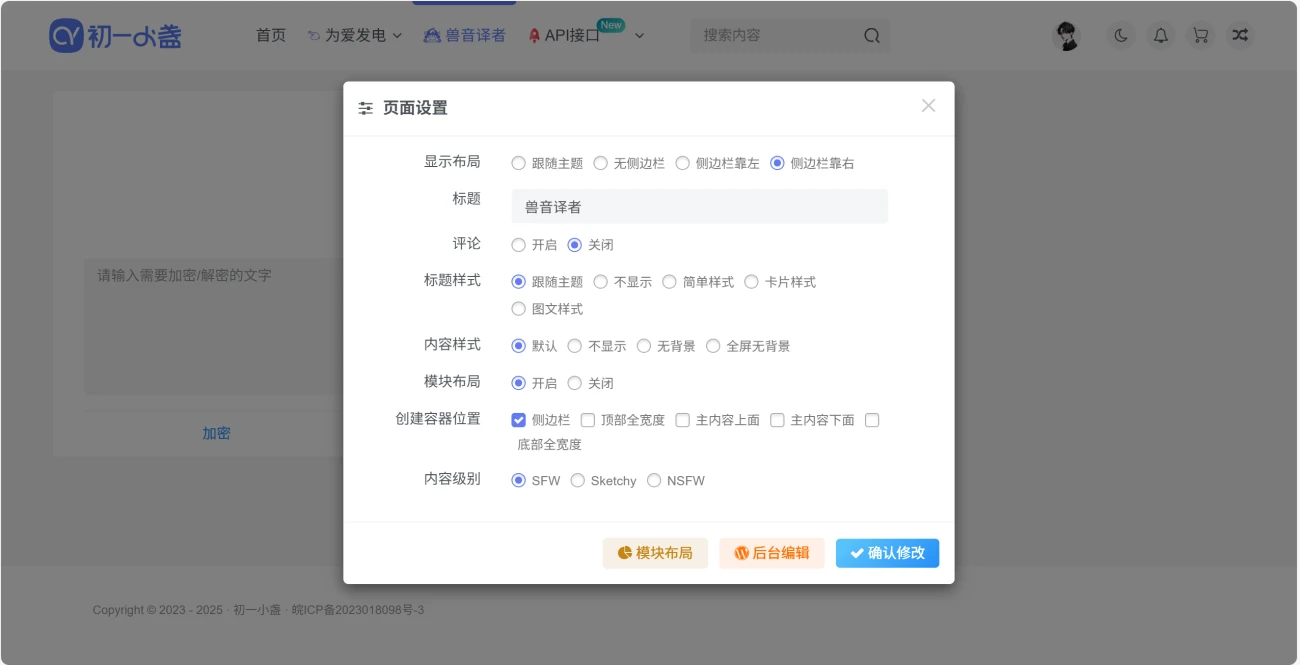The height and width of the screenshot is (665, 1300).
Task: Expand the 为爱发电 dropdown menu
Action: pos(355,36)
